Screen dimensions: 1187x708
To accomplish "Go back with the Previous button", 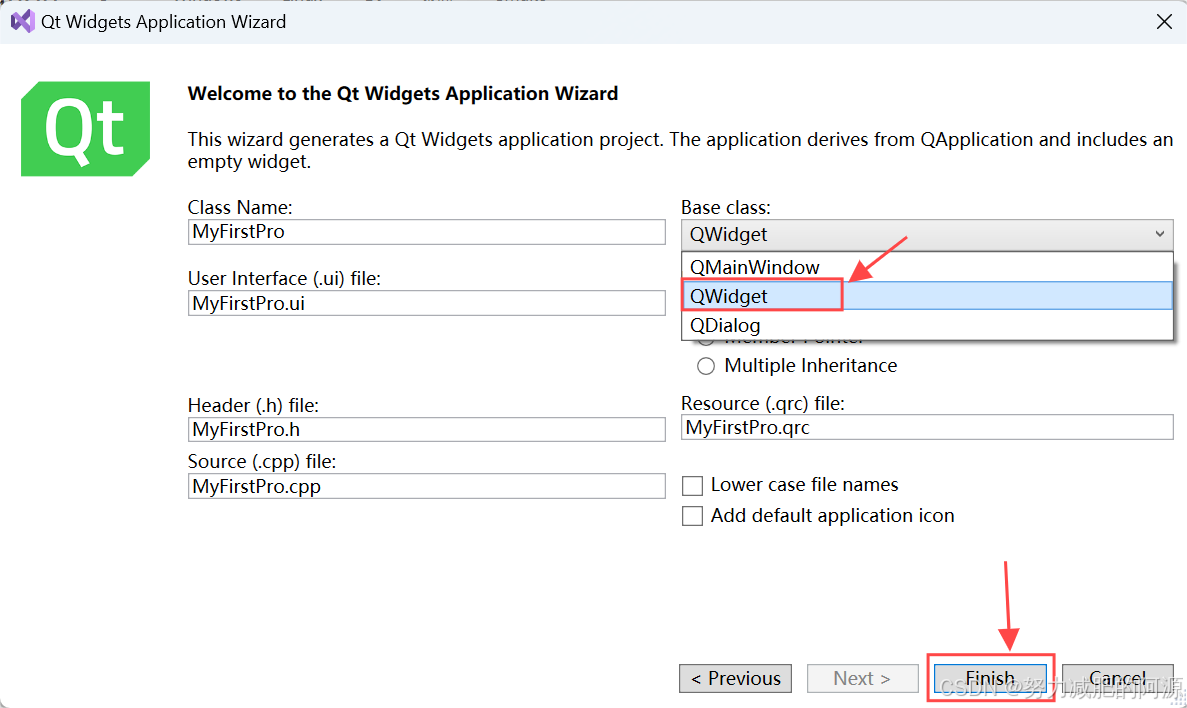I will tap(735, 678).
